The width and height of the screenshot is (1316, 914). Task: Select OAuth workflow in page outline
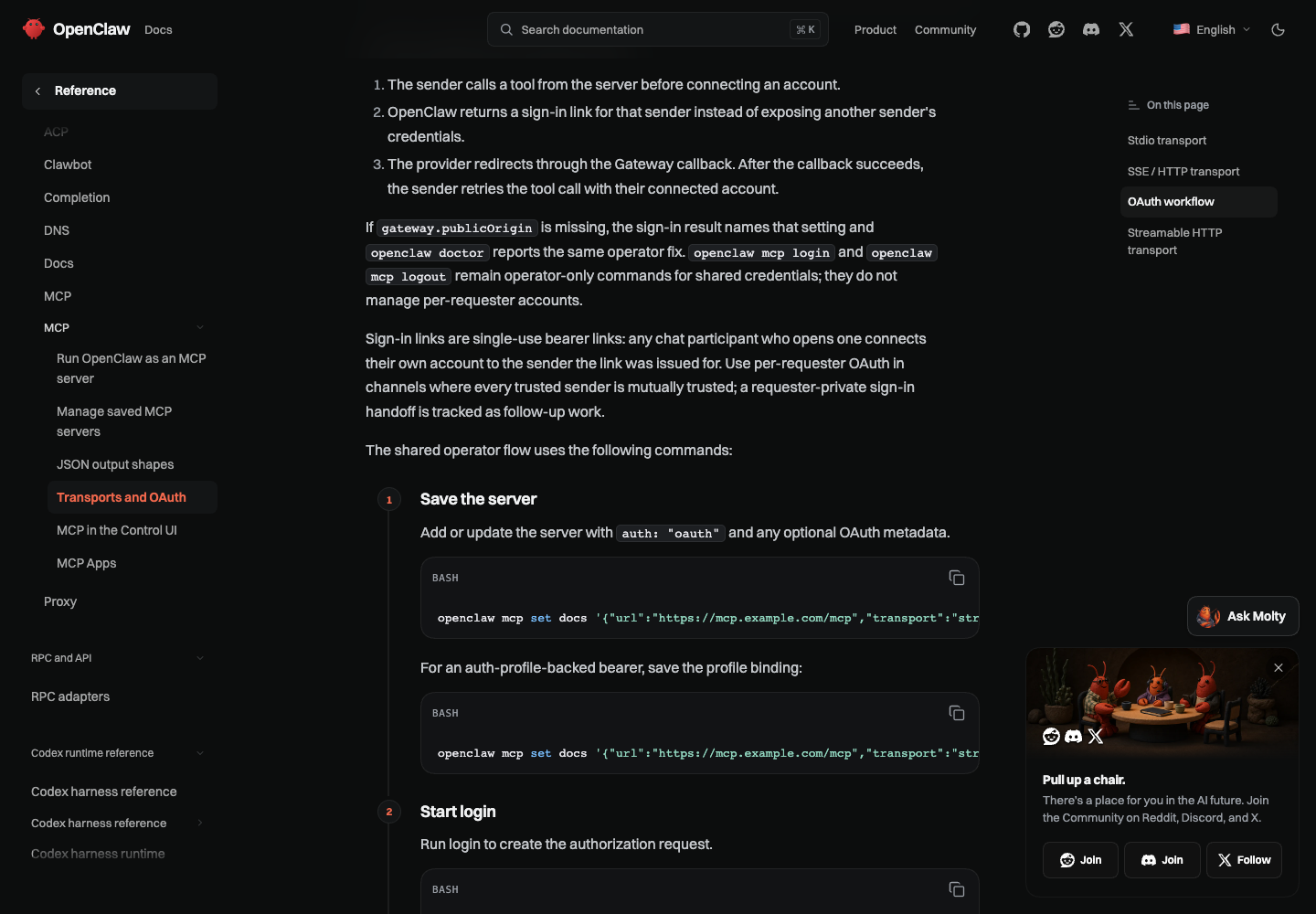(1198, 202)
